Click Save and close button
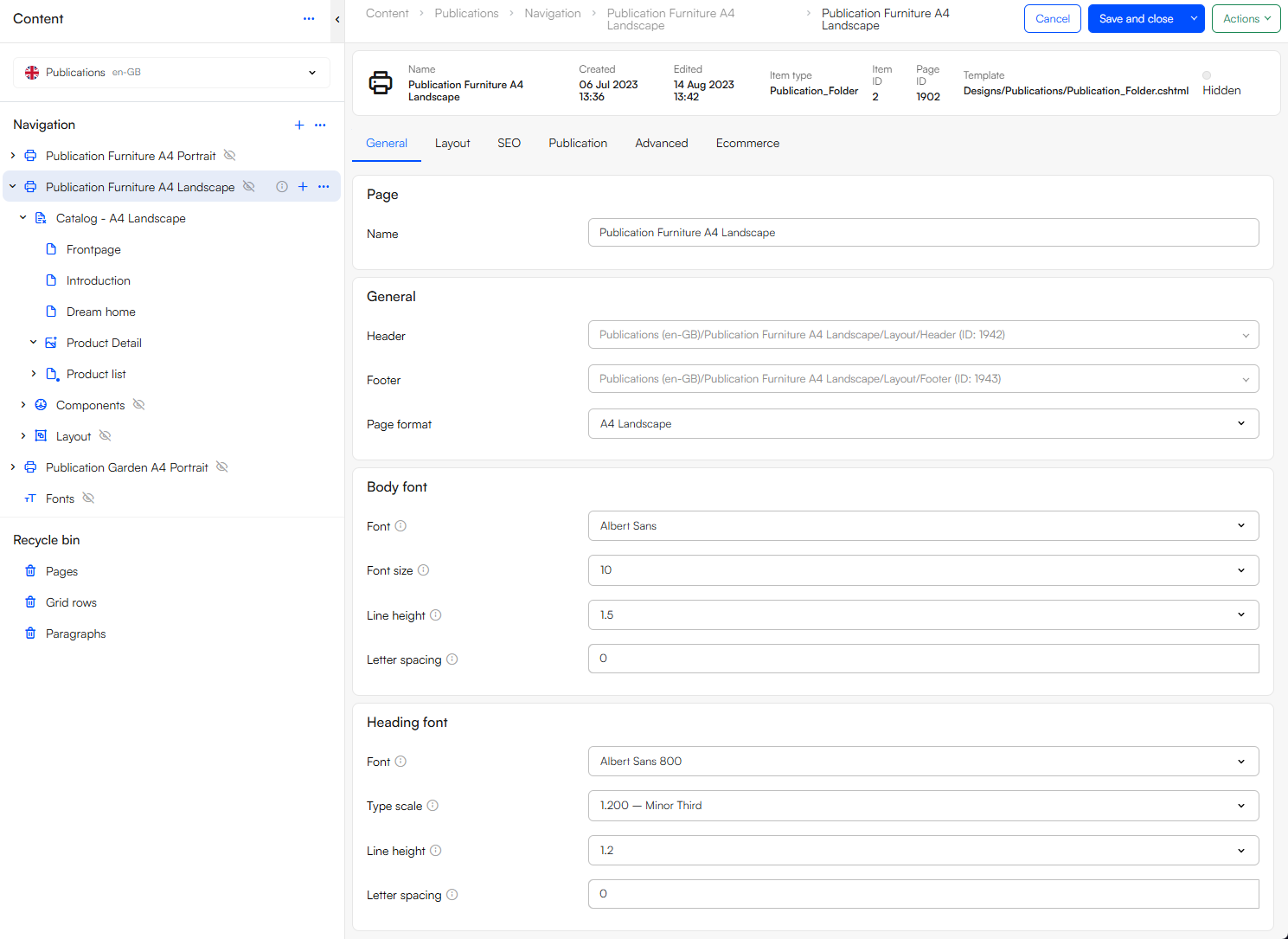Image resolution: width=1288 pixels, height=939 pixels. click(1136, 19)
